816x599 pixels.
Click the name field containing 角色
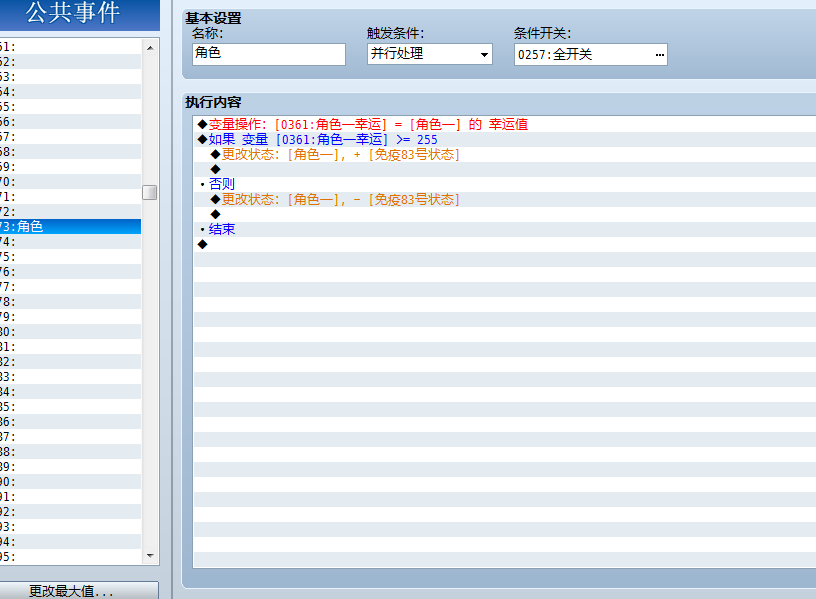[x=269, y=54]
